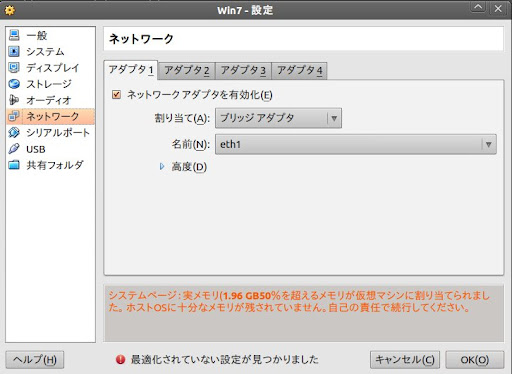
Task: Click the ディスプレイ screen icon in the sidebar
Action: (14, 68)
